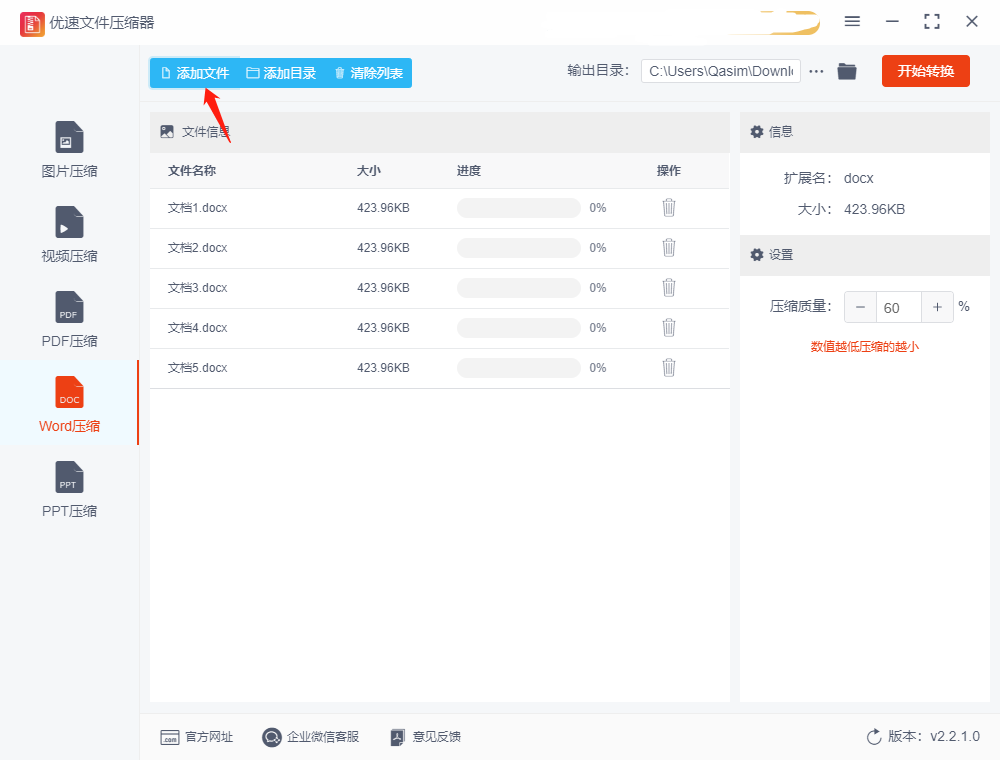Open the PPT压缩 section
Viewport: 1000px width, 760px height.
coord(69,489)
